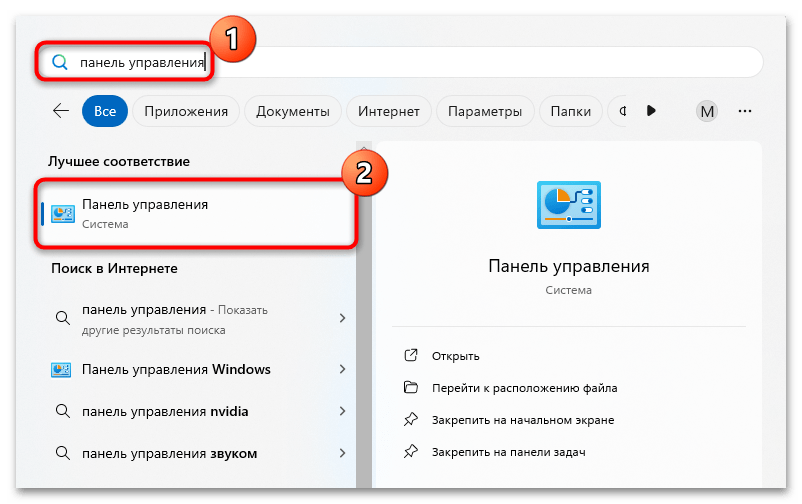Switch to the "Интернет" filter
802x504 pixels.
click(x=389, y=111)
